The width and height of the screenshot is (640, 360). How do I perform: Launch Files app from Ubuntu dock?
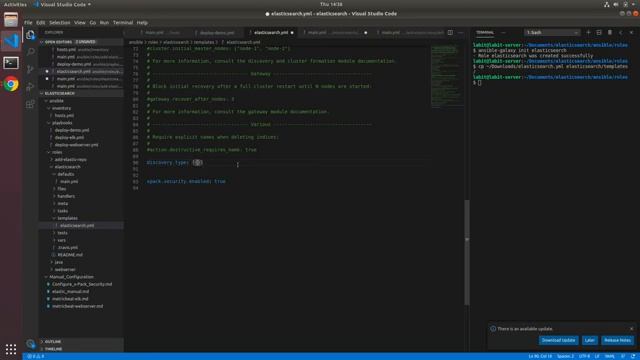[11, 19]
